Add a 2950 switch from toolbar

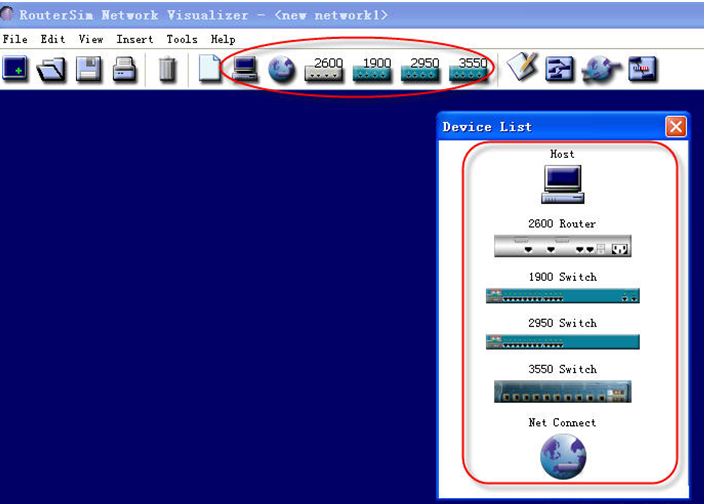pos(420,69)
